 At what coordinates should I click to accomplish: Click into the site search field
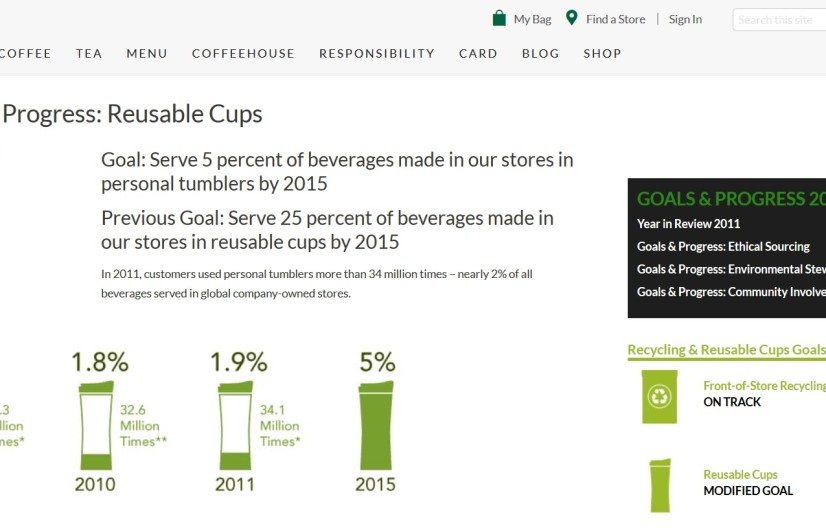(780, 20)
